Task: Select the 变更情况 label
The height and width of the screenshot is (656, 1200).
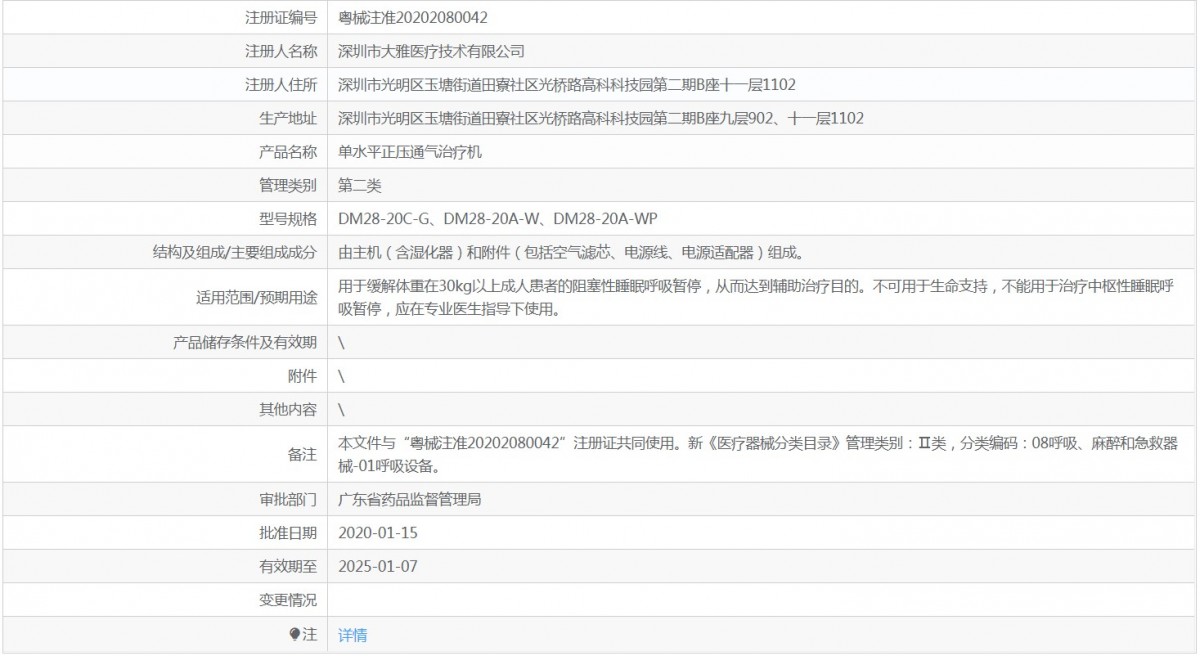Action: tap(288, 600)
